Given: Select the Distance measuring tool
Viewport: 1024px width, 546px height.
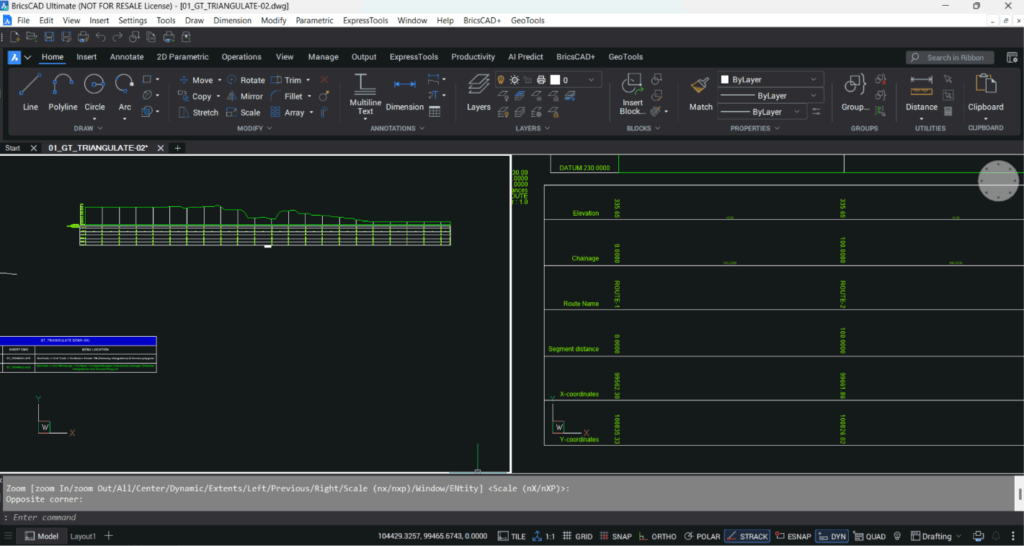Looking at the screenshot, I should pyautogui.click(x=921, y=91).
